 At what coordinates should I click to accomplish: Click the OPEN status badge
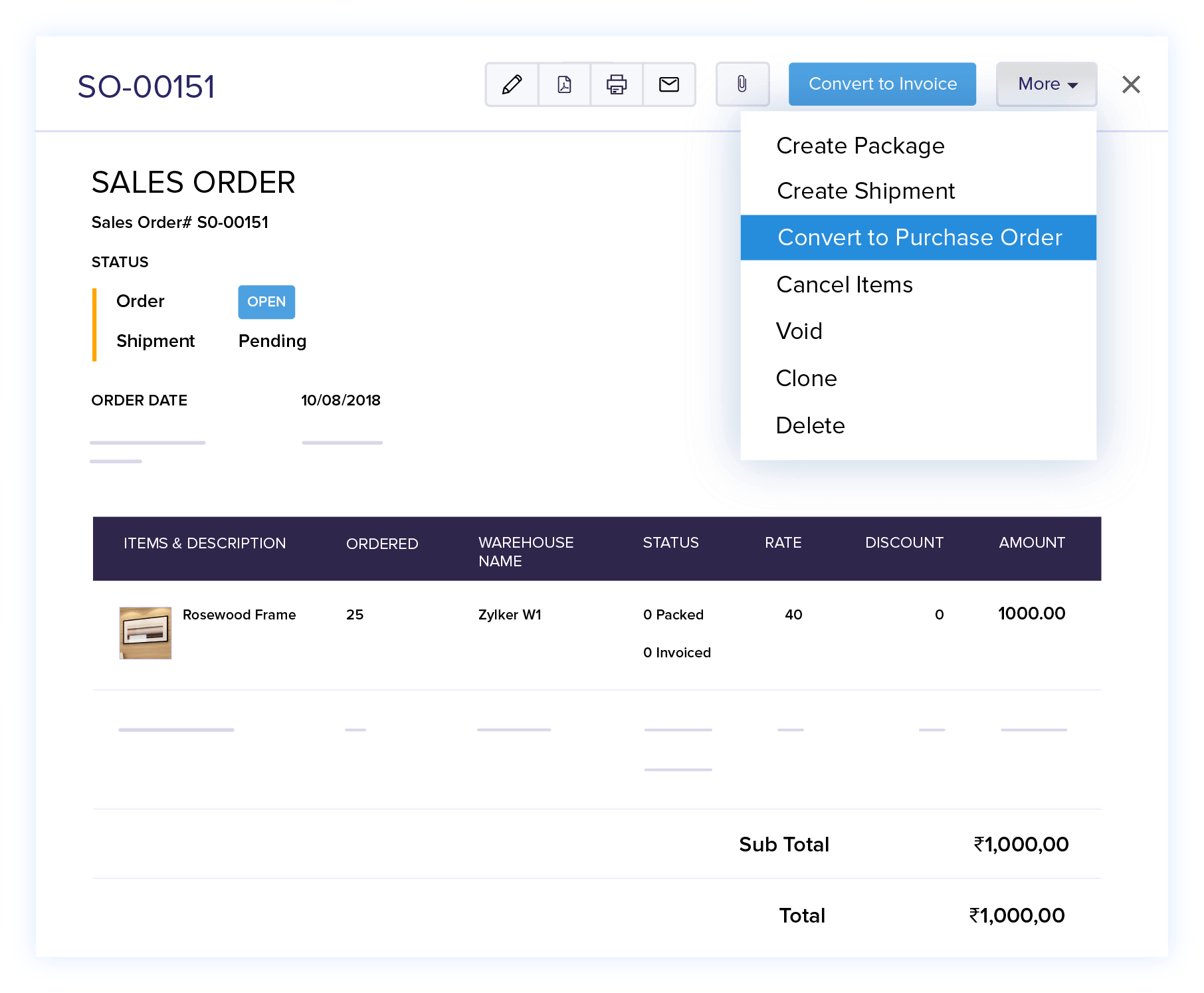click(x=266, y=302)
